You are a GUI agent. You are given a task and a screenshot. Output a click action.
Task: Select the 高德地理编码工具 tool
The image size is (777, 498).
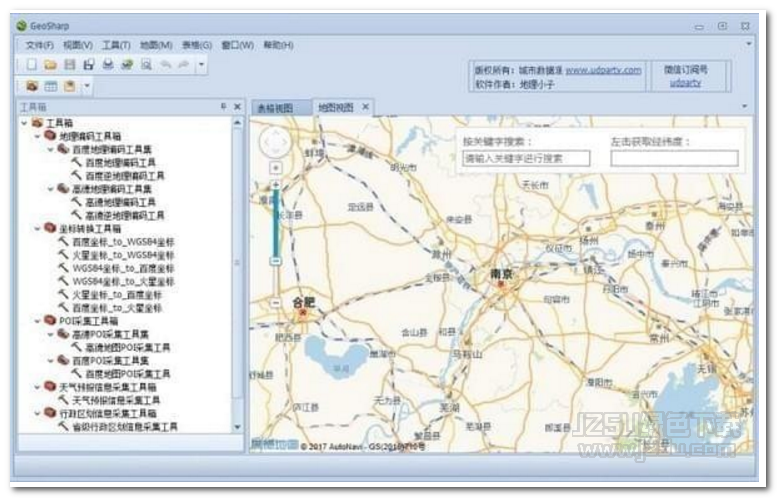[120, 202]
